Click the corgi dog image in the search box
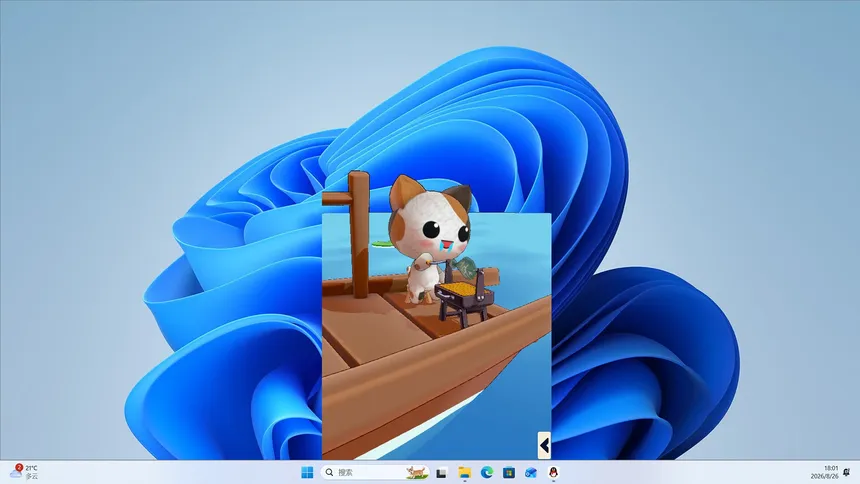Screen dimensions: 860x484 point(416,472)
